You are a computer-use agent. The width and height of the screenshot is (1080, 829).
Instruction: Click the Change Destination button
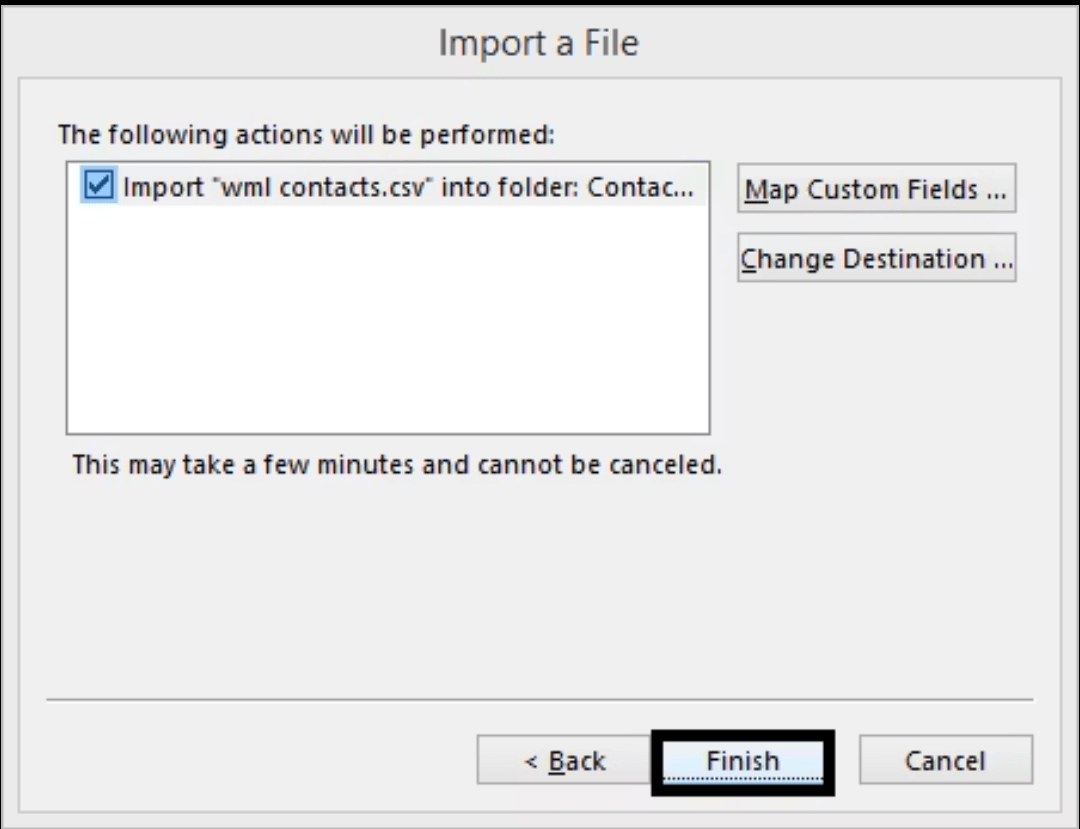coord(876,258)
